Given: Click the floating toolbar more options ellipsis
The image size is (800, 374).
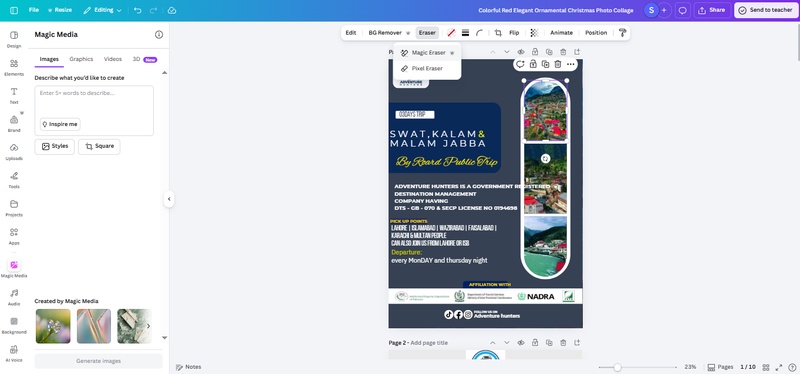Looking at the screenshot, I should (570, 64).
